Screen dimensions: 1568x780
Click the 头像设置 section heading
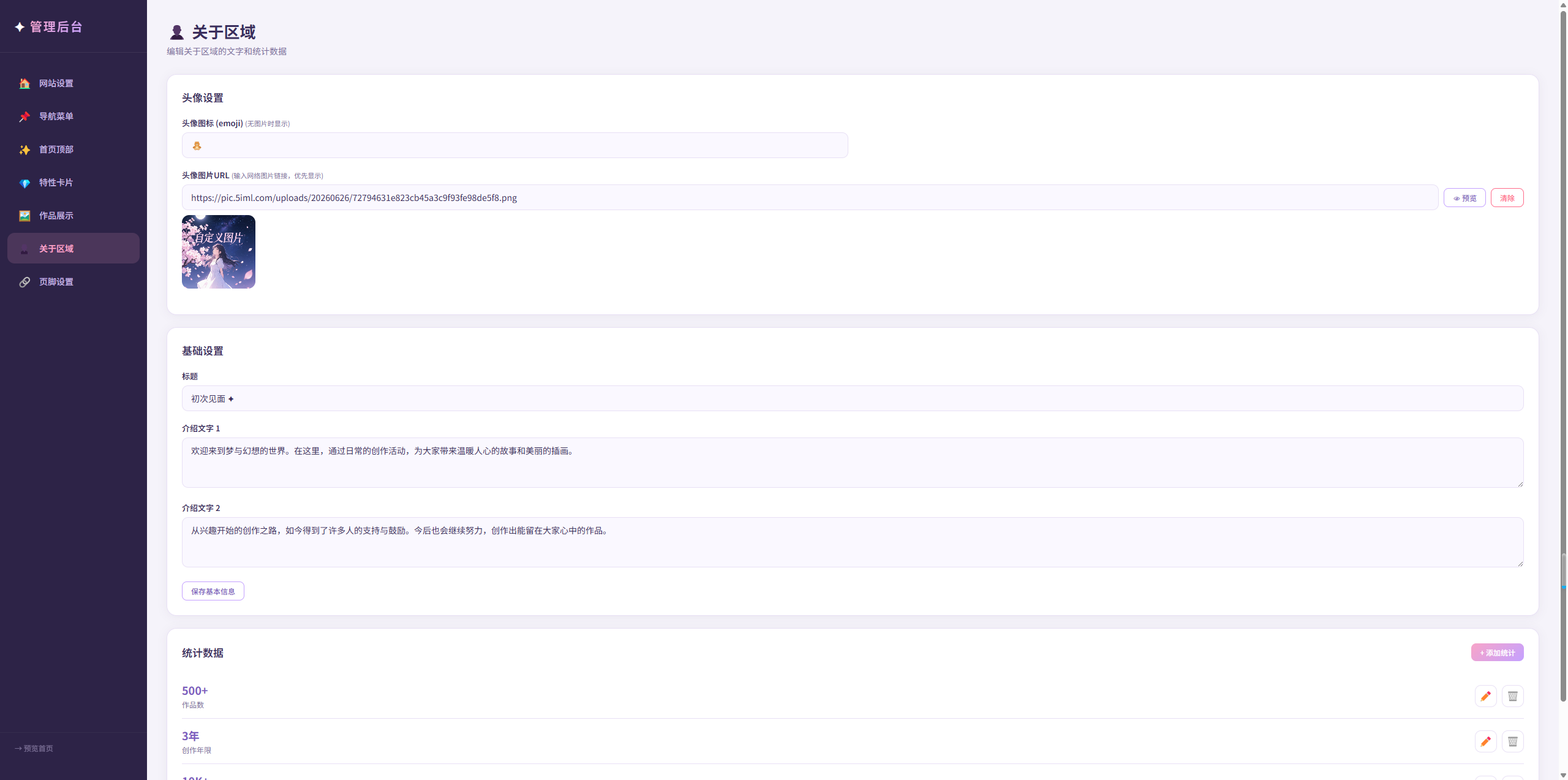coord(203,98)
